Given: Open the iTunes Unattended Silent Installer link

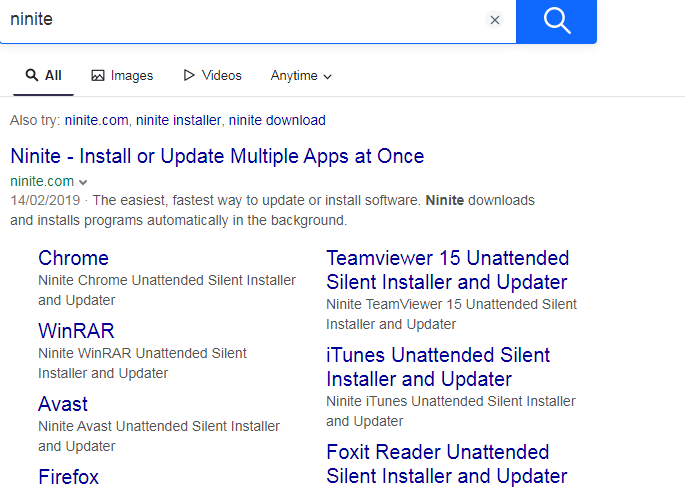Looking at the screenshot, I should coord(437,367).
